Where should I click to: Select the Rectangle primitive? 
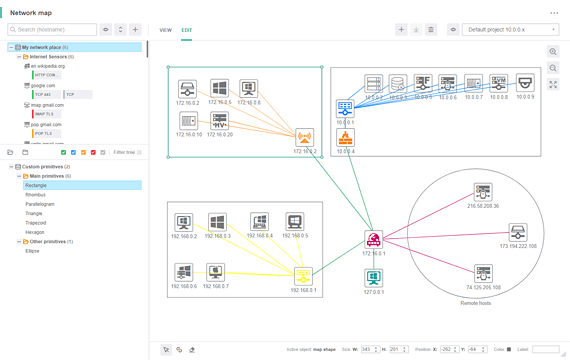(82, 185)
